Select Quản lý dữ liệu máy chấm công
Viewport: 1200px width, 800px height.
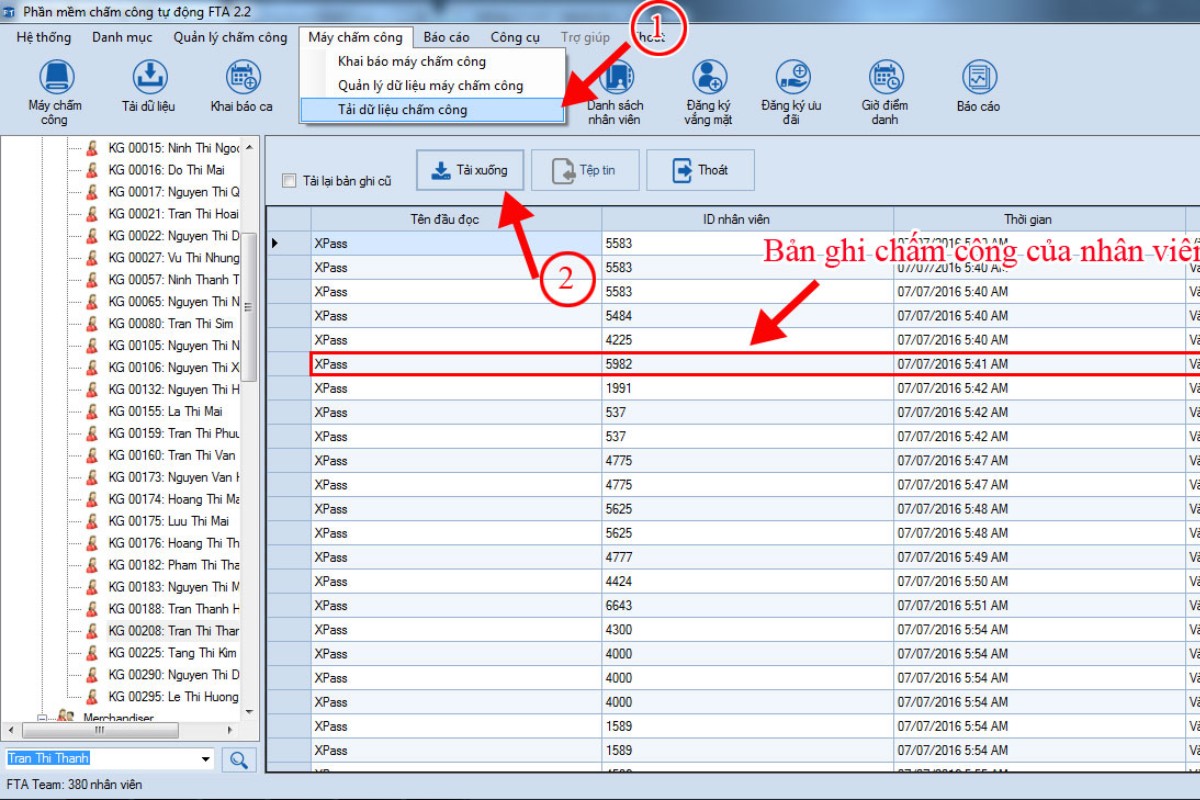tap(432, 86)
